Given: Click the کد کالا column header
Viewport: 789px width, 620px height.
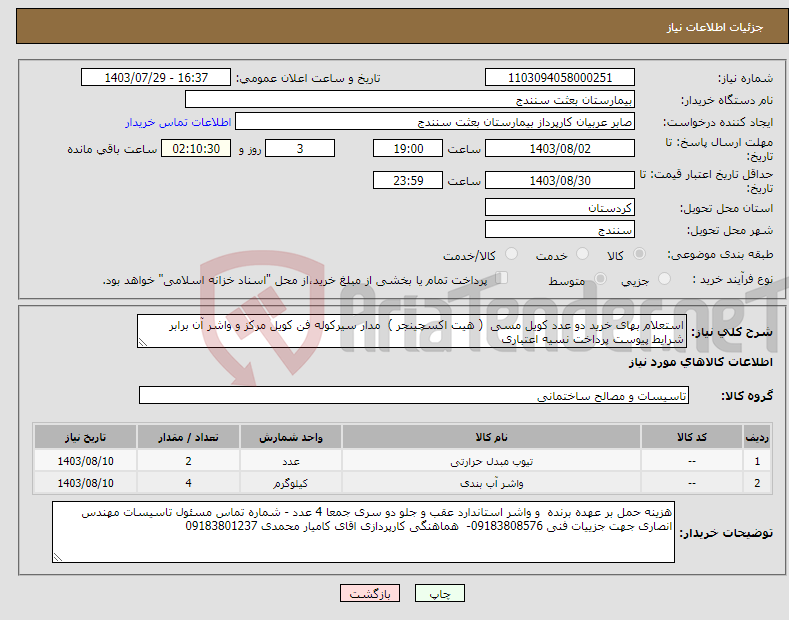Looking at the screenshot, I should (x=692, y=437).
